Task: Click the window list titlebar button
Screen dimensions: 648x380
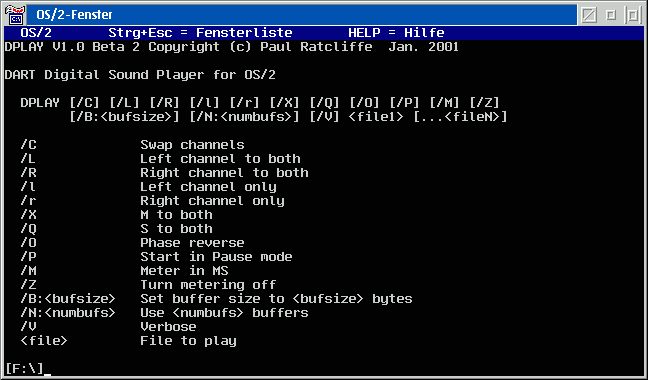Action: 589,15
